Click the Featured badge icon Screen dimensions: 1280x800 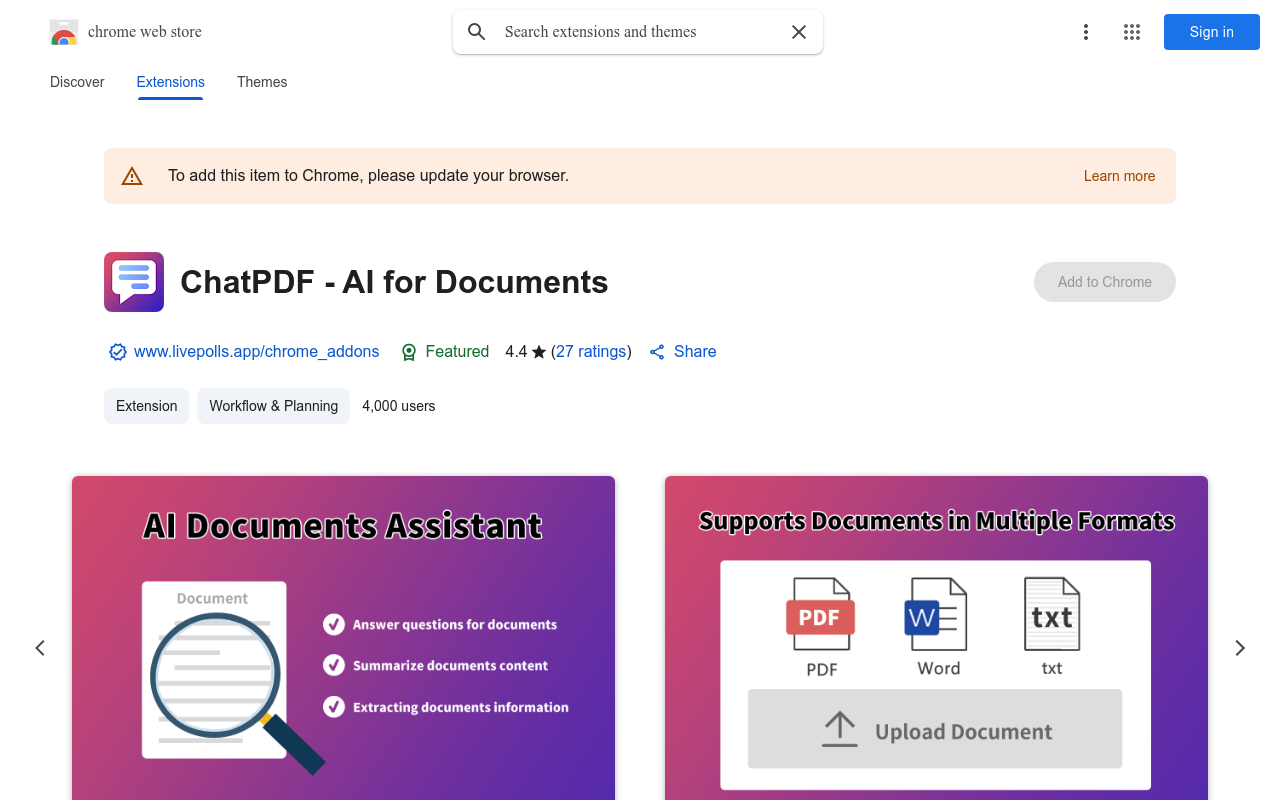[x=409, y=352]
